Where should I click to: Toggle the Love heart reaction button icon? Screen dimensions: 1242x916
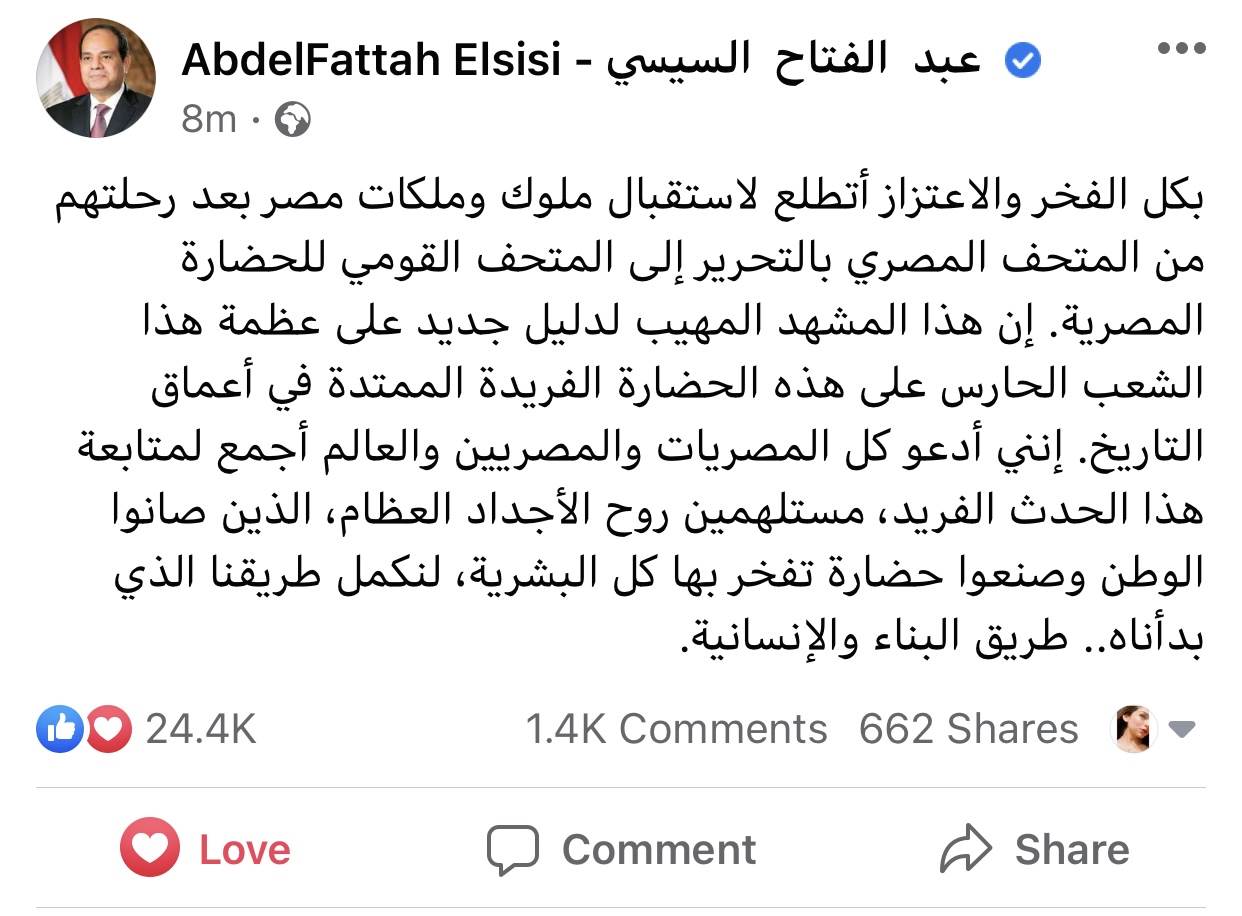pyautogui.click(x=150, y=850)
